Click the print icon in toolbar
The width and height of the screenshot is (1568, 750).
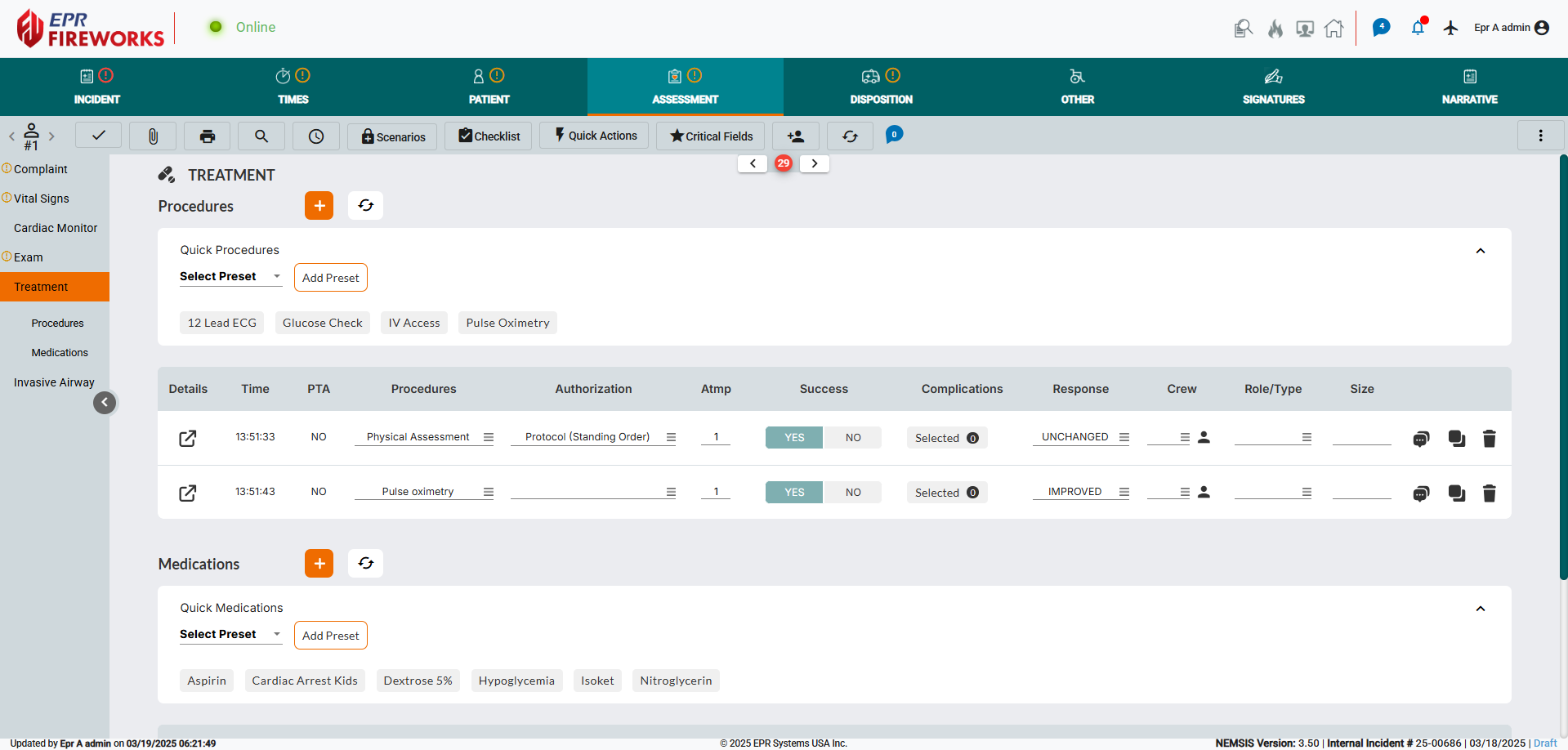click(207, 136)
